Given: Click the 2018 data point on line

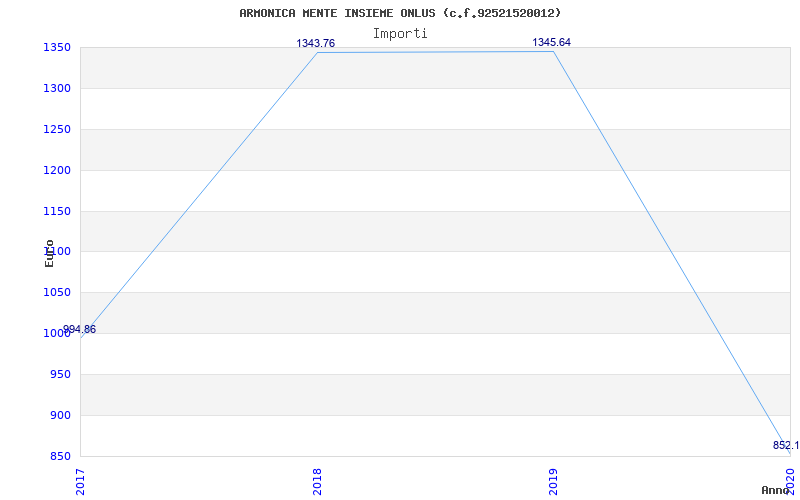Looking at the screenshot, I should point(317,53).
